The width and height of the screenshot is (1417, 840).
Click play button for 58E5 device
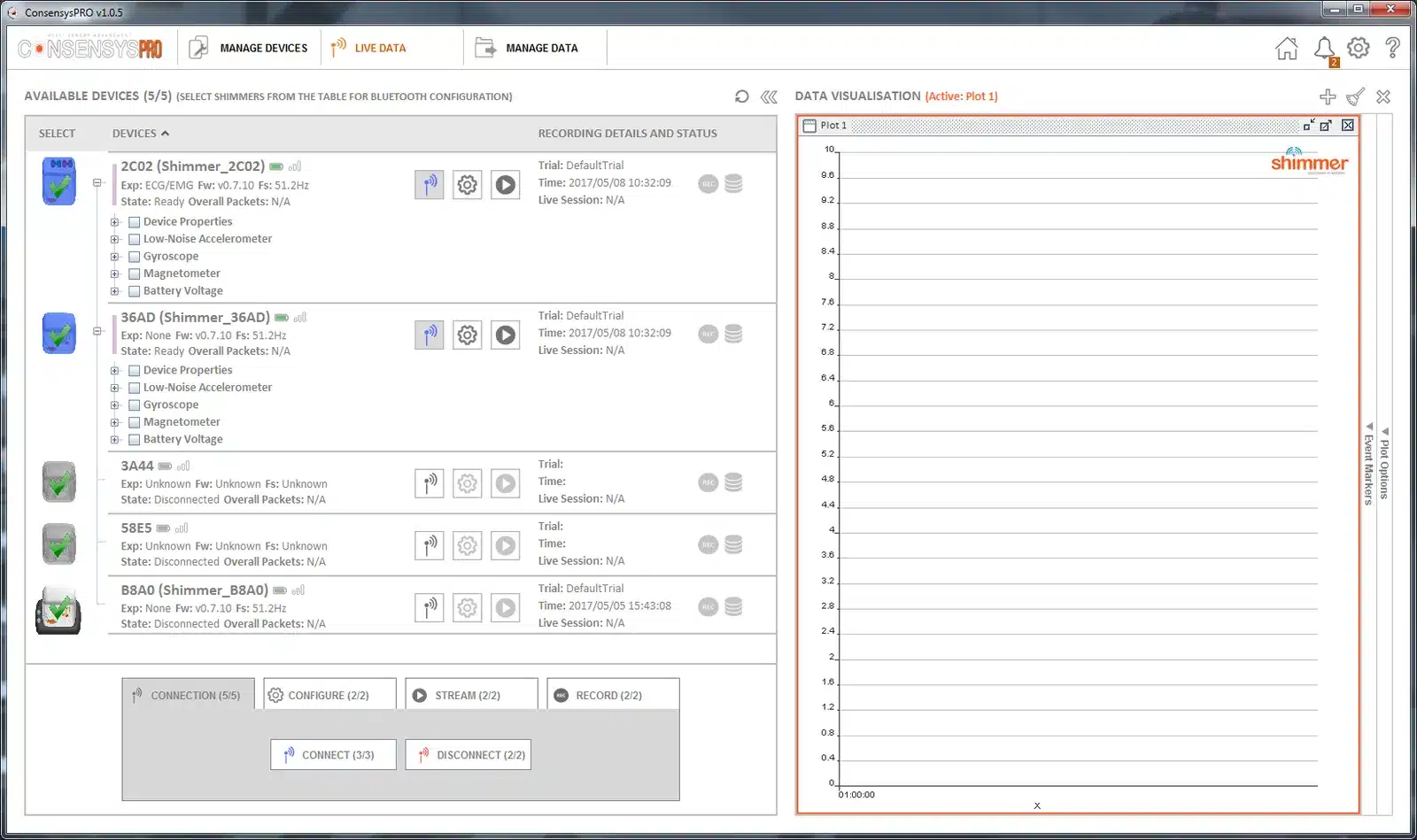coord(506,545)
